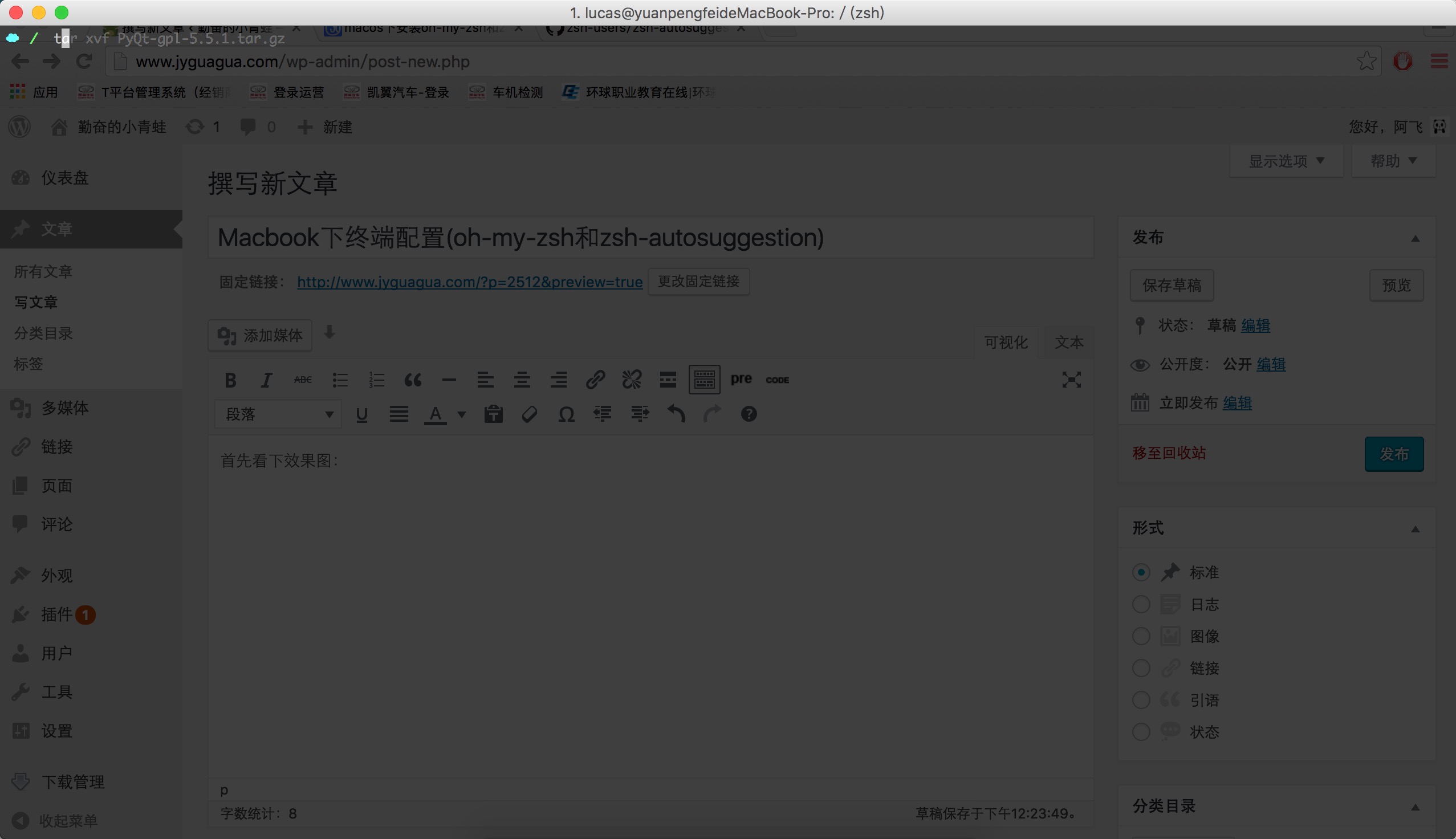Insert horizontal line
1456x839 pixels.
449,380
